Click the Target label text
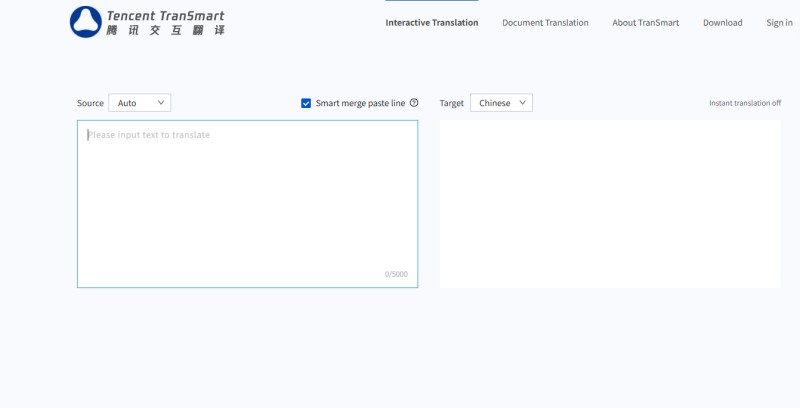 click(452, 103)
